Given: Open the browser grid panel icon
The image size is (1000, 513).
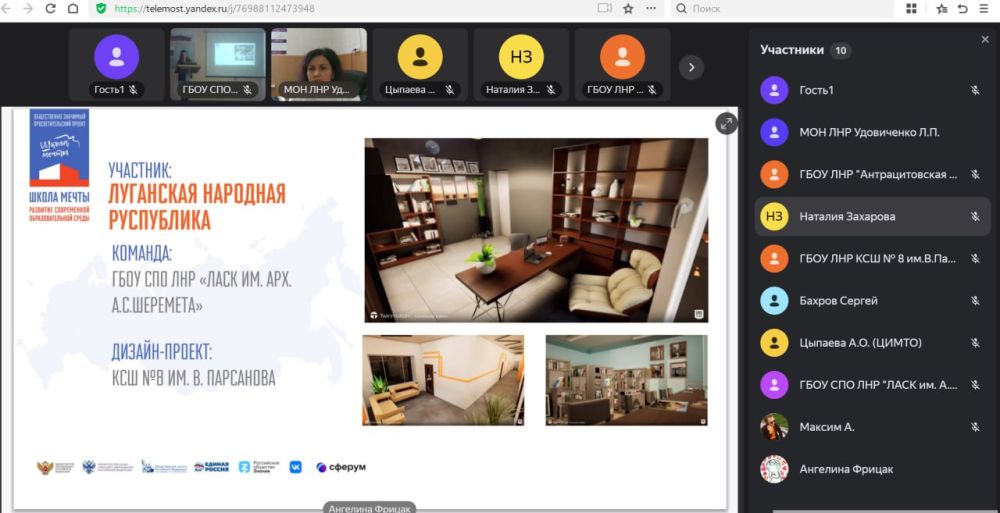Looking at the screenshot, I should (x=911, y=9).
